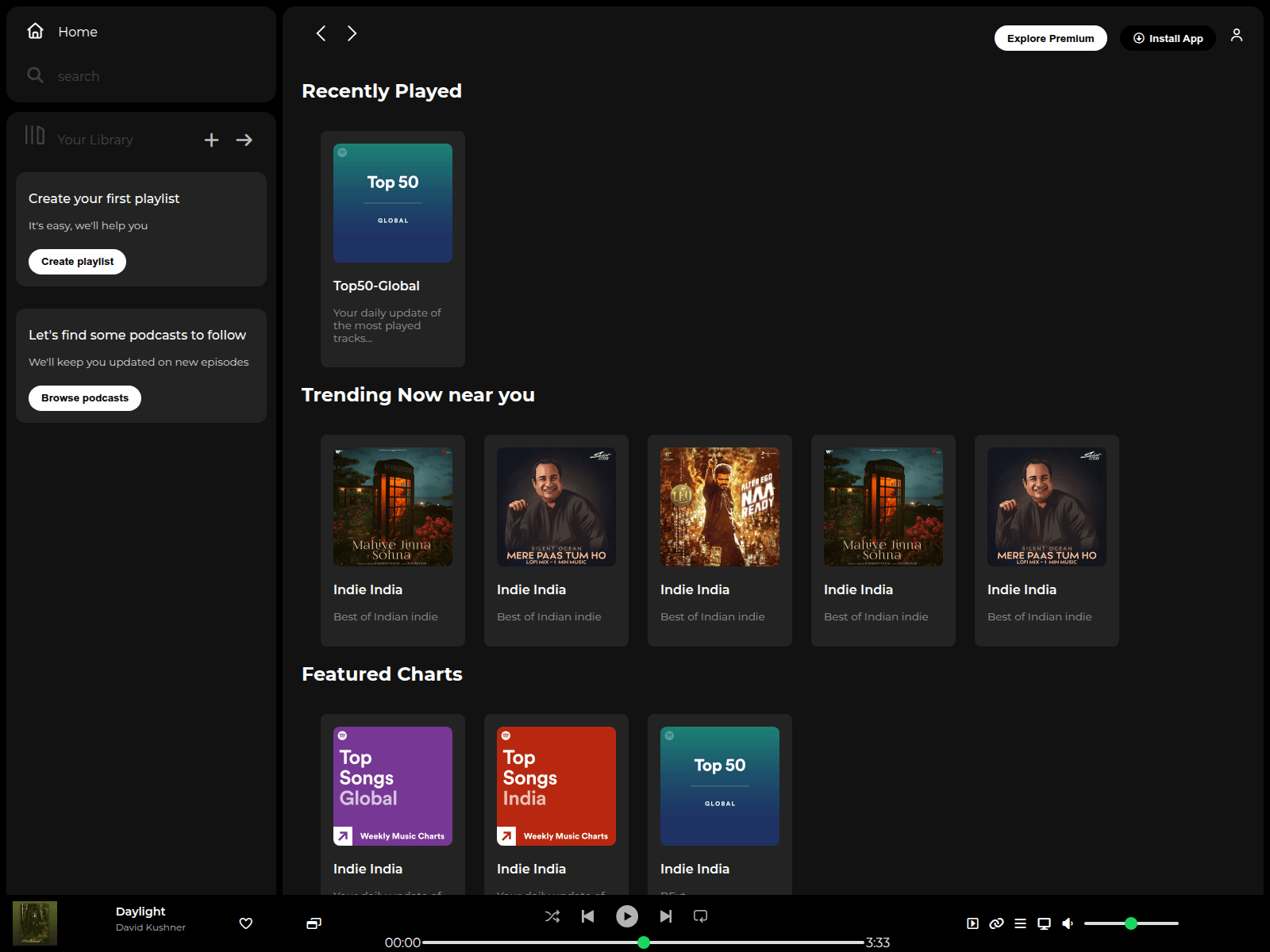Click the Browse podcasts button
The image size is (1270, 952).
pos(85,398)
